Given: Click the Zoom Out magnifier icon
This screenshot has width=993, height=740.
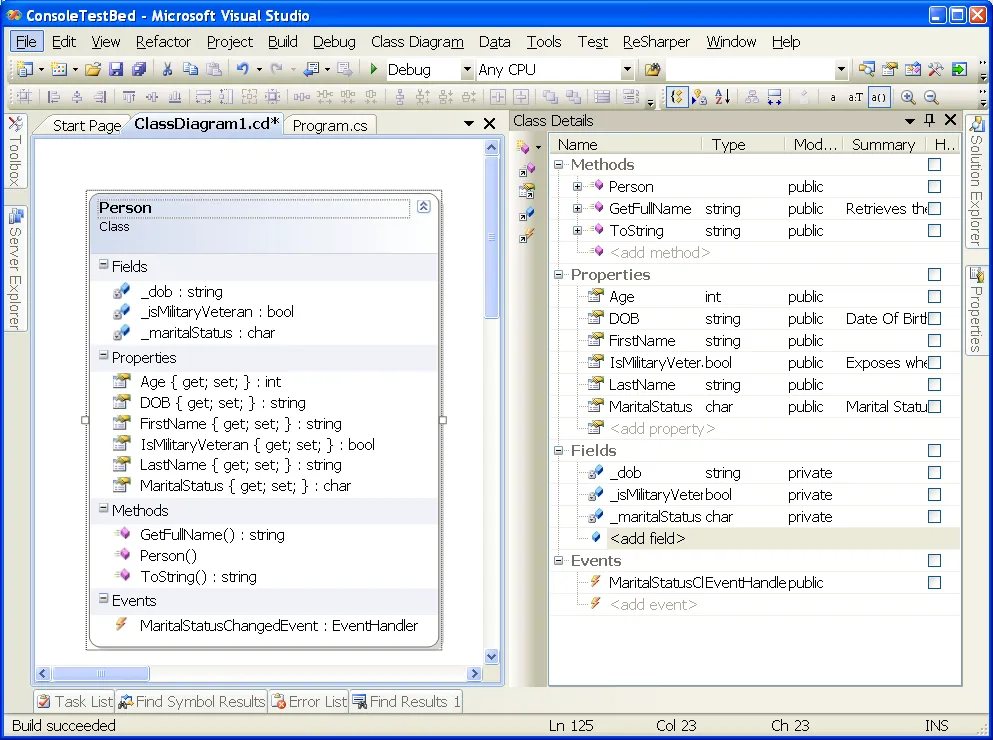Looking at the screenshot, I should click(x=930, y=97).
